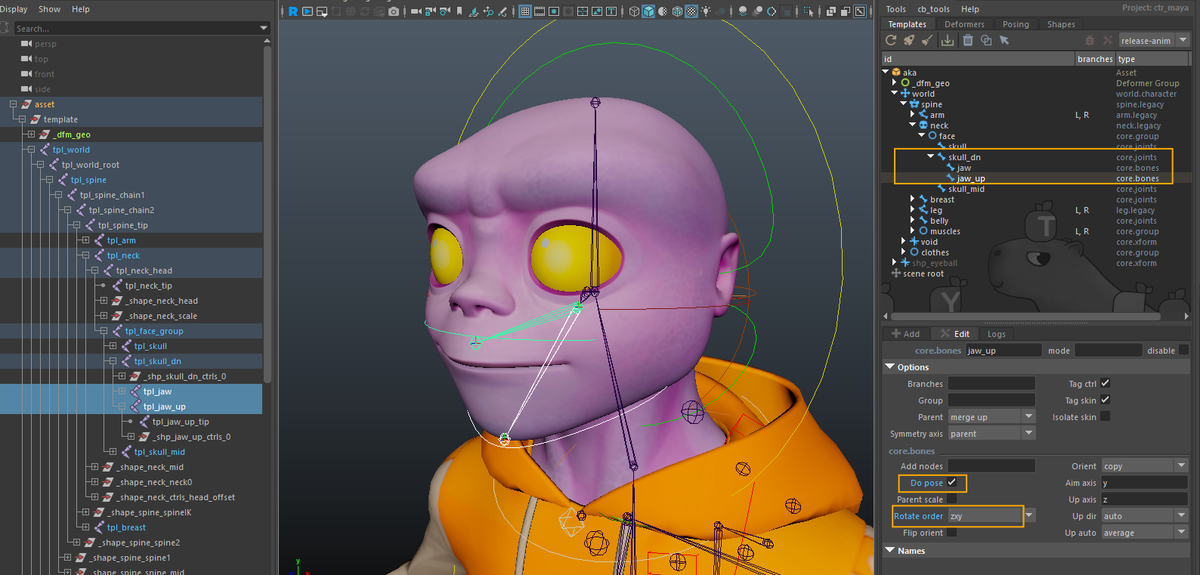Select jaw template in tree
Viewport: 1200px width, 575px height.
(964, 167)
